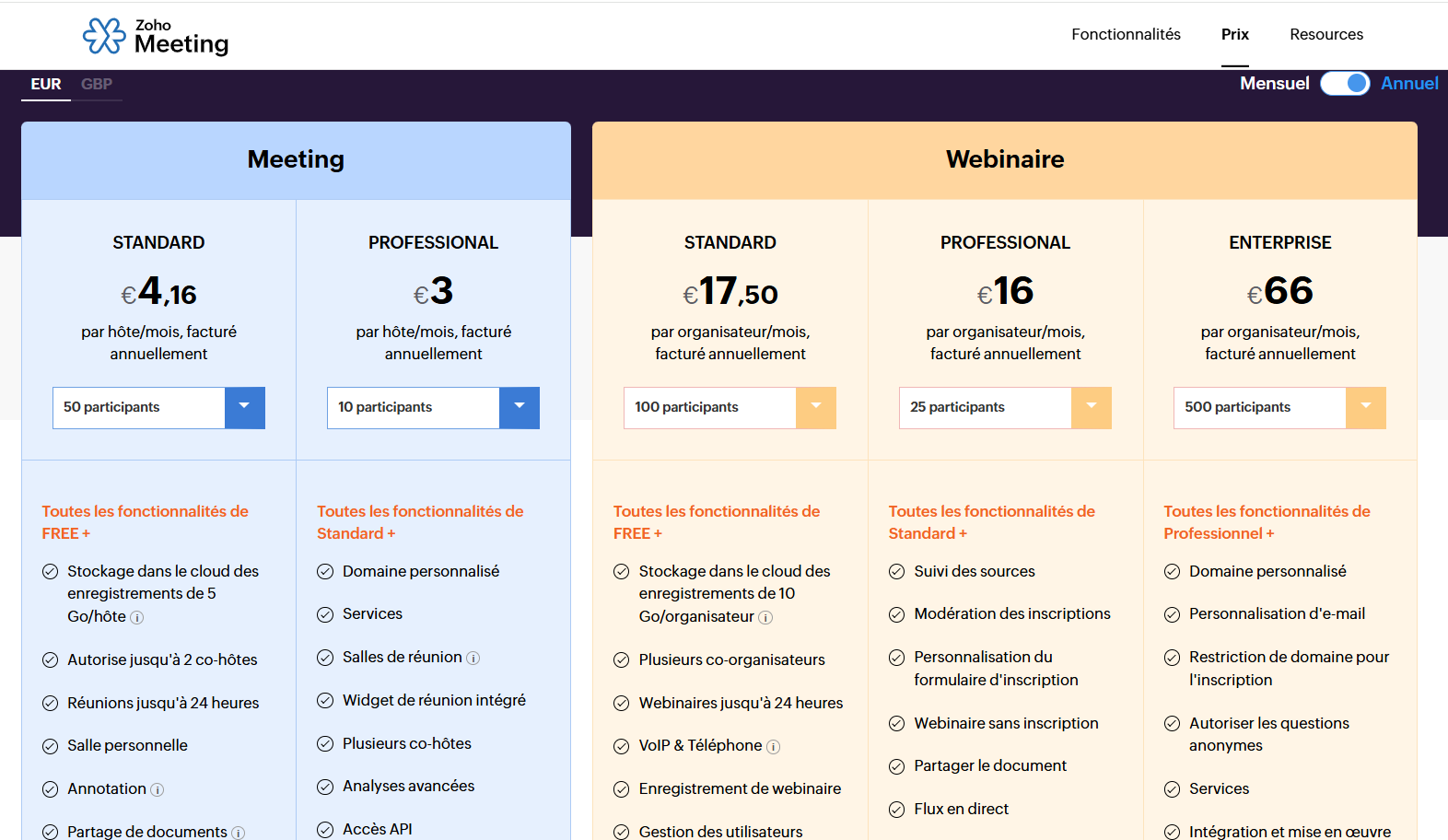Select Mensuel billing label
Viewport: 1448px width, 840px height.
point(1274,84)
